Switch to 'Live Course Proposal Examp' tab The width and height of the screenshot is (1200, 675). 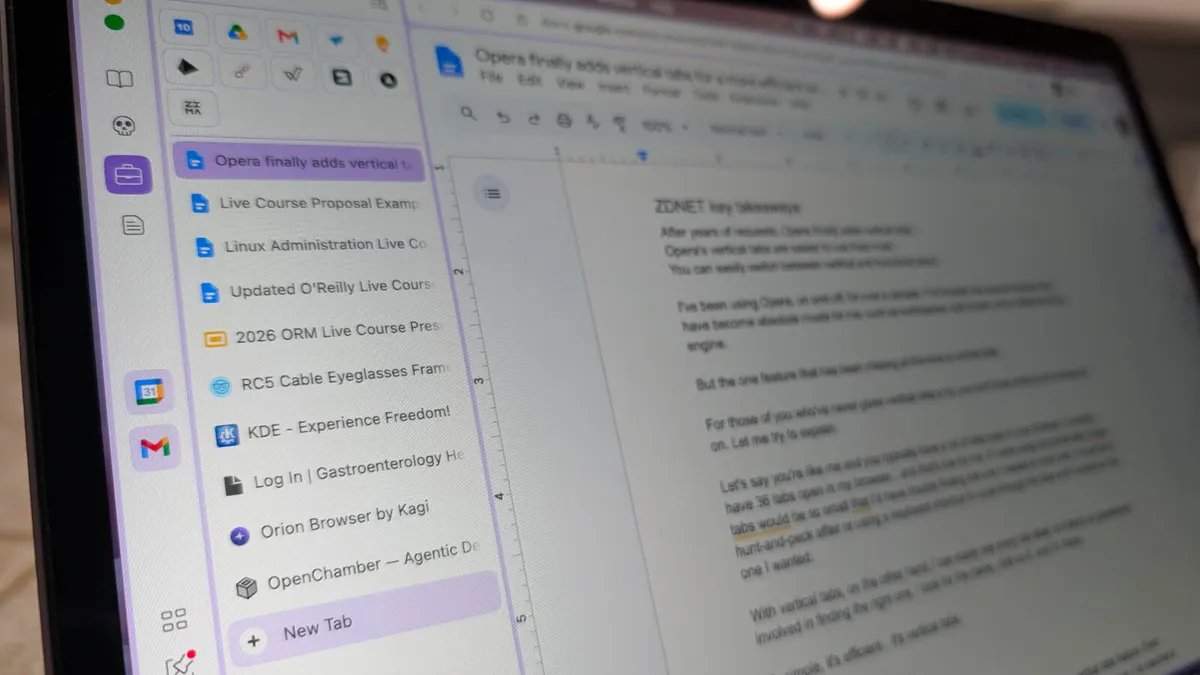pos(306,203)
